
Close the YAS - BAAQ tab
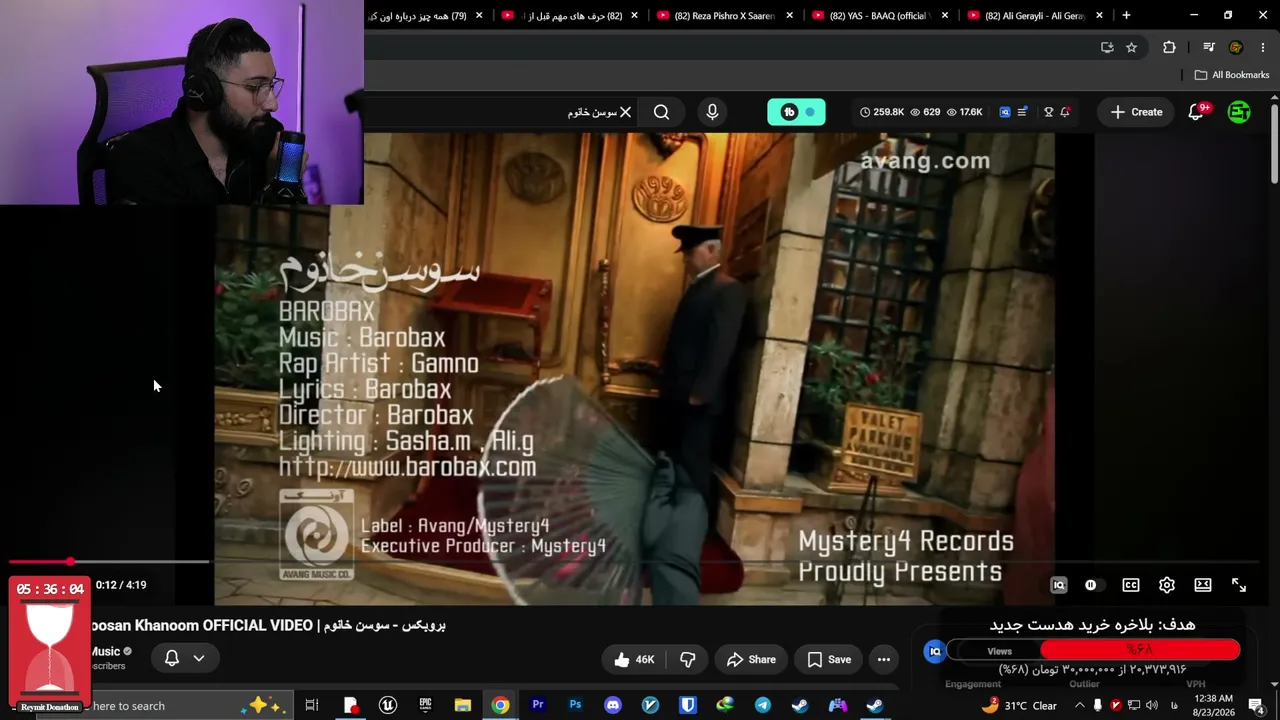pyautogui.click(x=945, y=16)
